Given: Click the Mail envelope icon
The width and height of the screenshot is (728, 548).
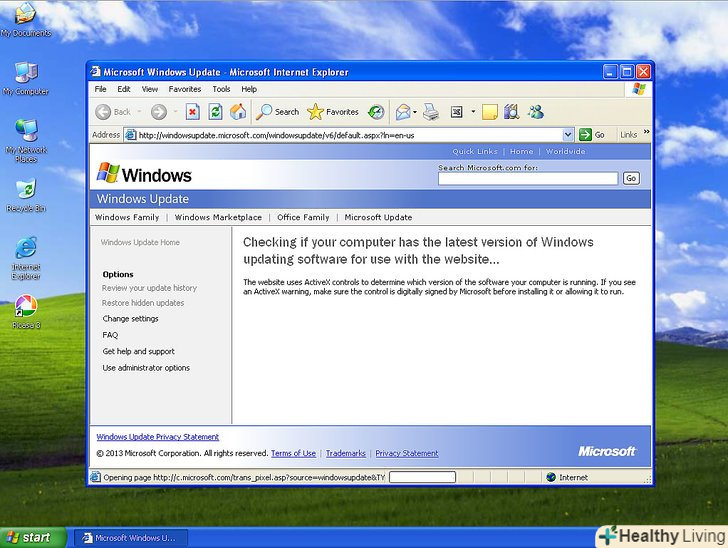Looking at the screenshot, I should pos(403,112).
